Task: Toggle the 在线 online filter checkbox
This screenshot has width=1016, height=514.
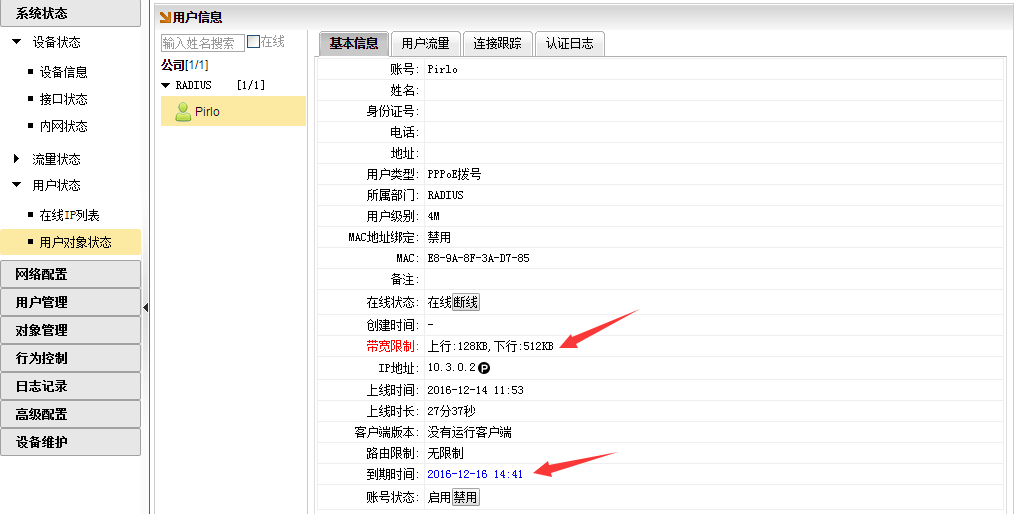Action: (254, 42)
